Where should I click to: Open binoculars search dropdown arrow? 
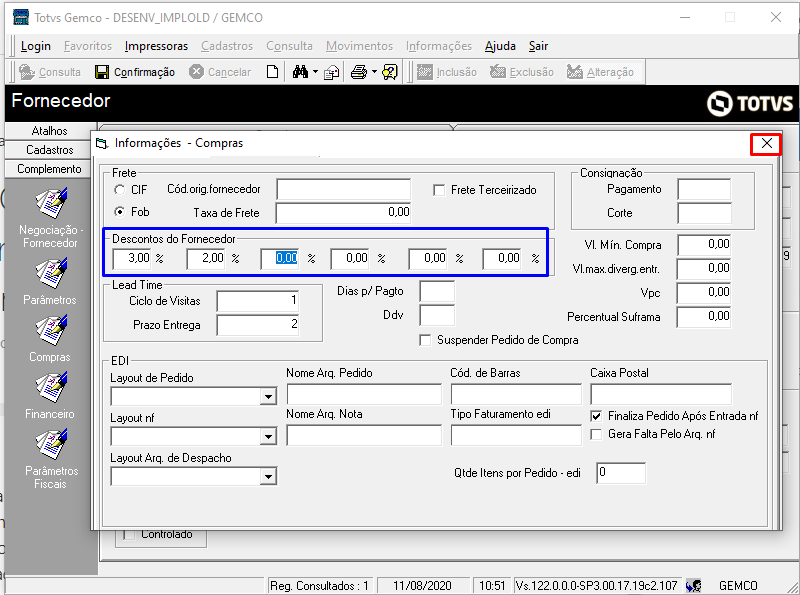click(x=315, y=72)
